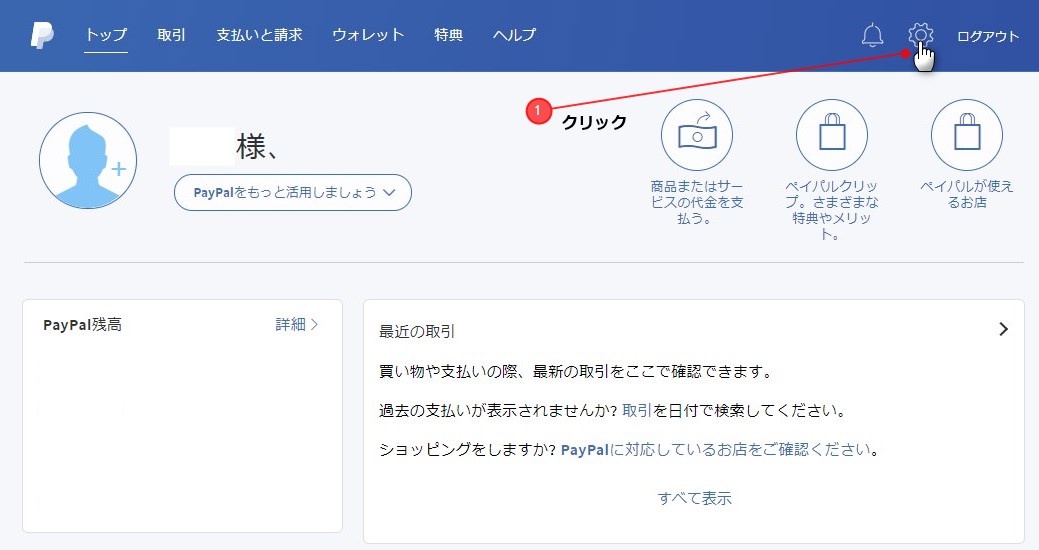Open settings via the gear icon

click(x=920, y=34)
